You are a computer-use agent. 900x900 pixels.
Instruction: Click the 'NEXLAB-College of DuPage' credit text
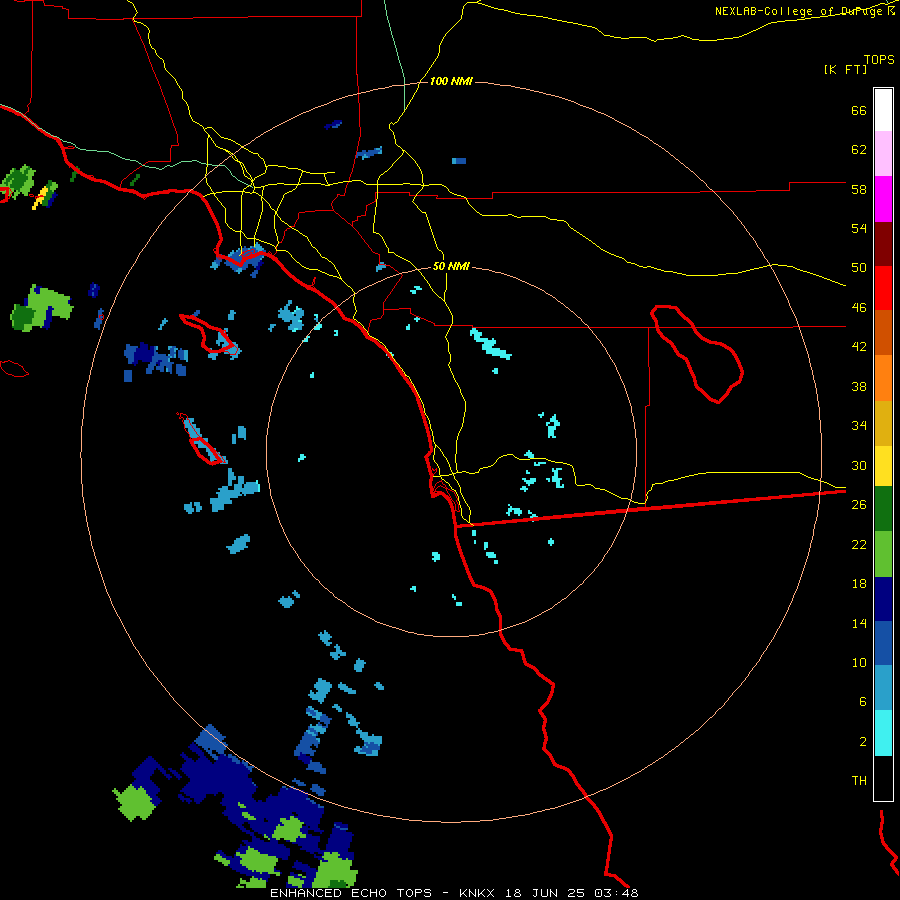798,11
